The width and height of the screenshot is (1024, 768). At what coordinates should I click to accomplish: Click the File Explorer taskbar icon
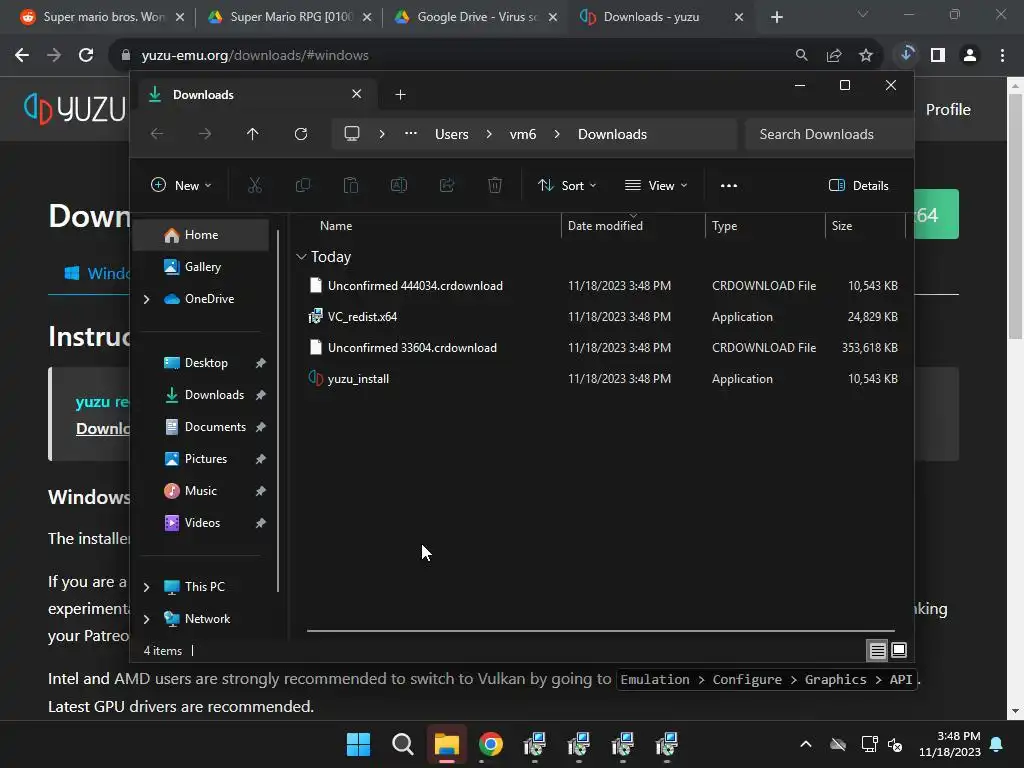(447, 744)
